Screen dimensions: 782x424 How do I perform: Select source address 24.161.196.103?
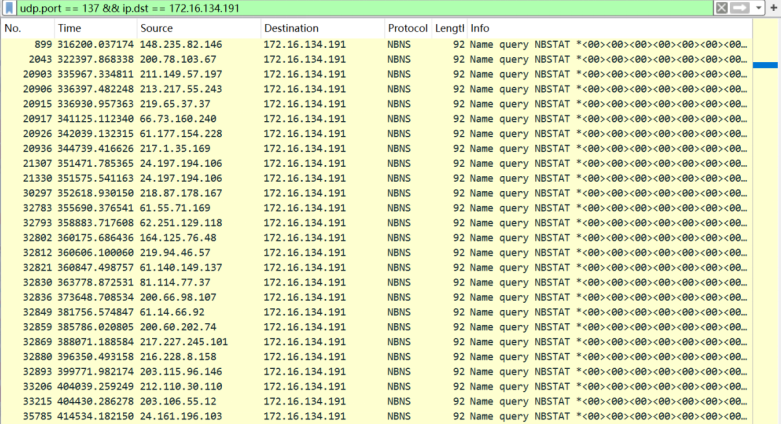(181, 417)
